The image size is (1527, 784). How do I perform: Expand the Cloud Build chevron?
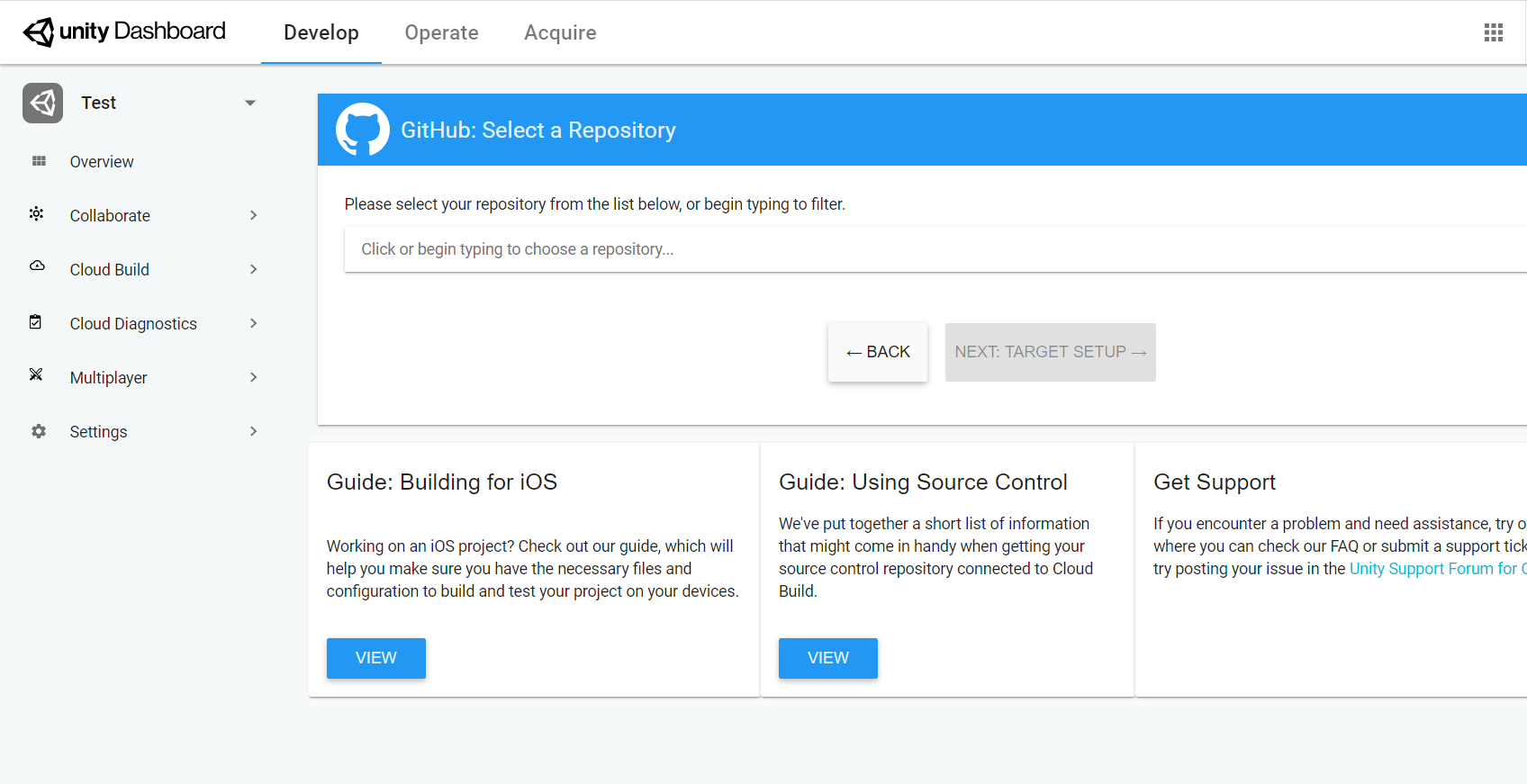pyautogui.click(x=254, y=269)
